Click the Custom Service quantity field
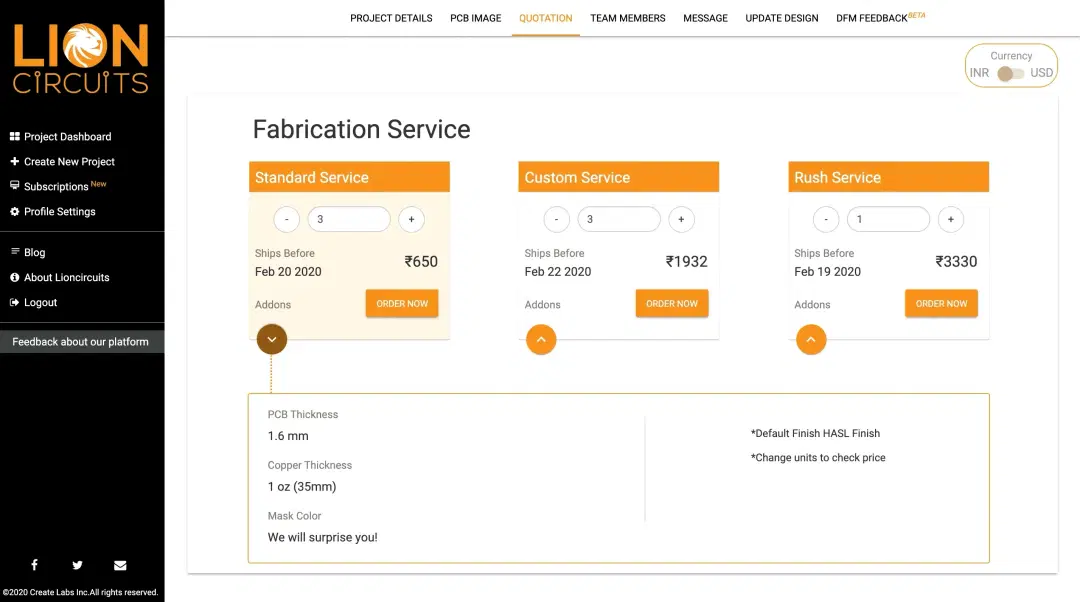Image resolution: width=1080 pixels, height=602 pixels. point(619,219)
